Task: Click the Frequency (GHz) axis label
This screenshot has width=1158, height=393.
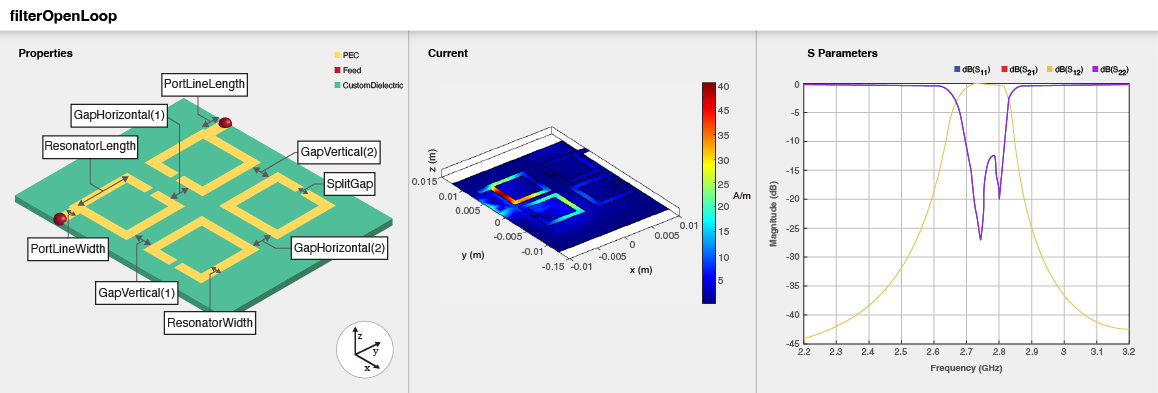Action: [966, 367]
